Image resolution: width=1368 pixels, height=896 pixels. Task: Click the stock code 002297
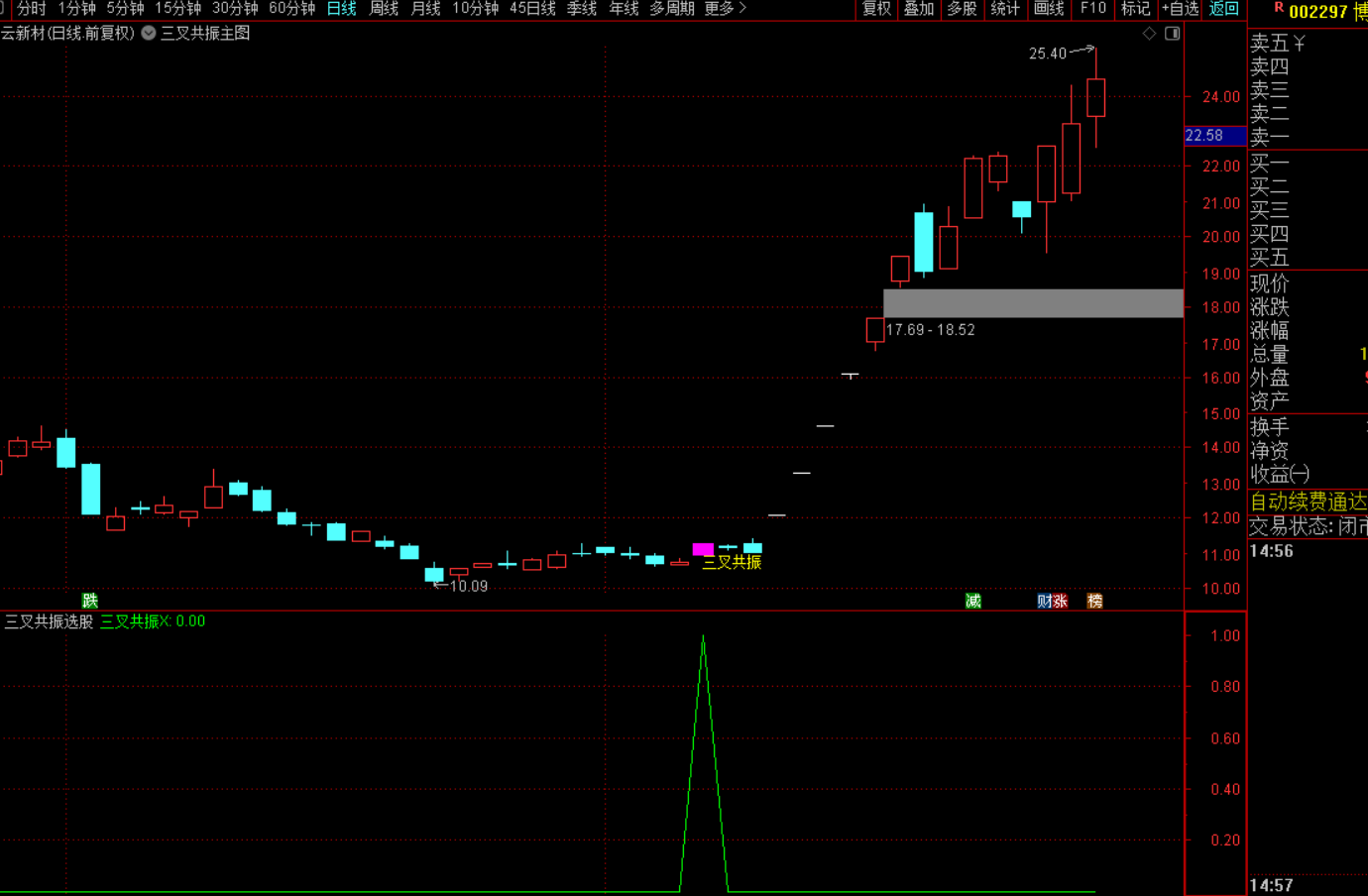[x=1318, y=12]
